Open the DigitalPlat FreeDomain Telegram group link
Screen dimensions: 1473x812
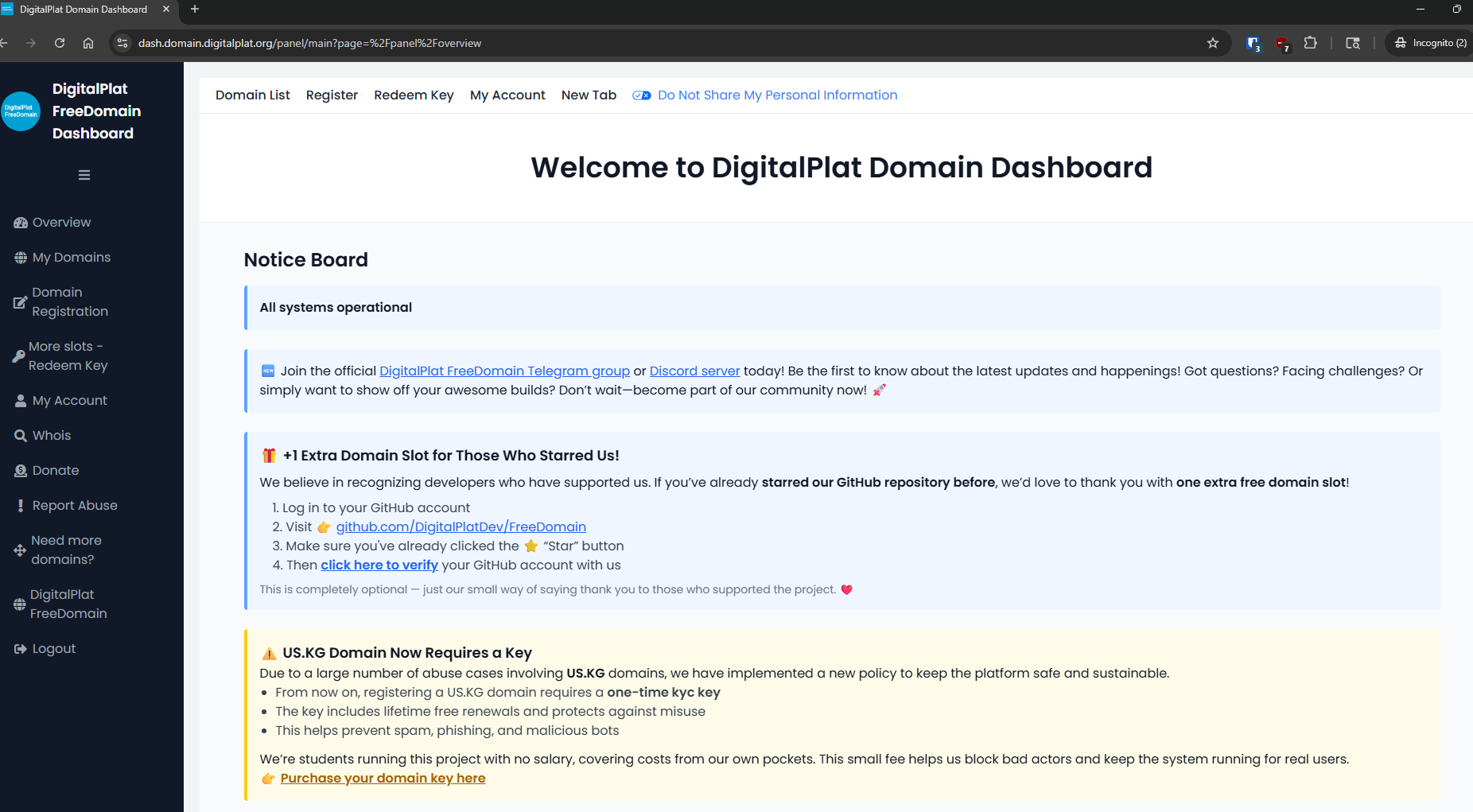504,371
